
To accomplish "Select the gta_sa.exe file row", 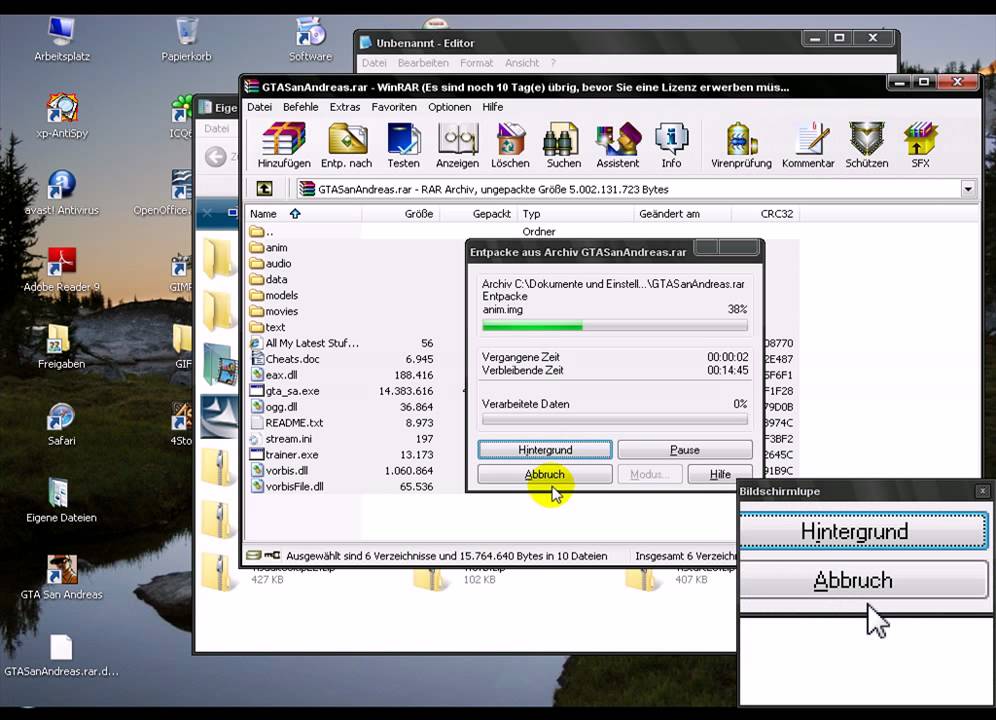I will click(292, 391).
